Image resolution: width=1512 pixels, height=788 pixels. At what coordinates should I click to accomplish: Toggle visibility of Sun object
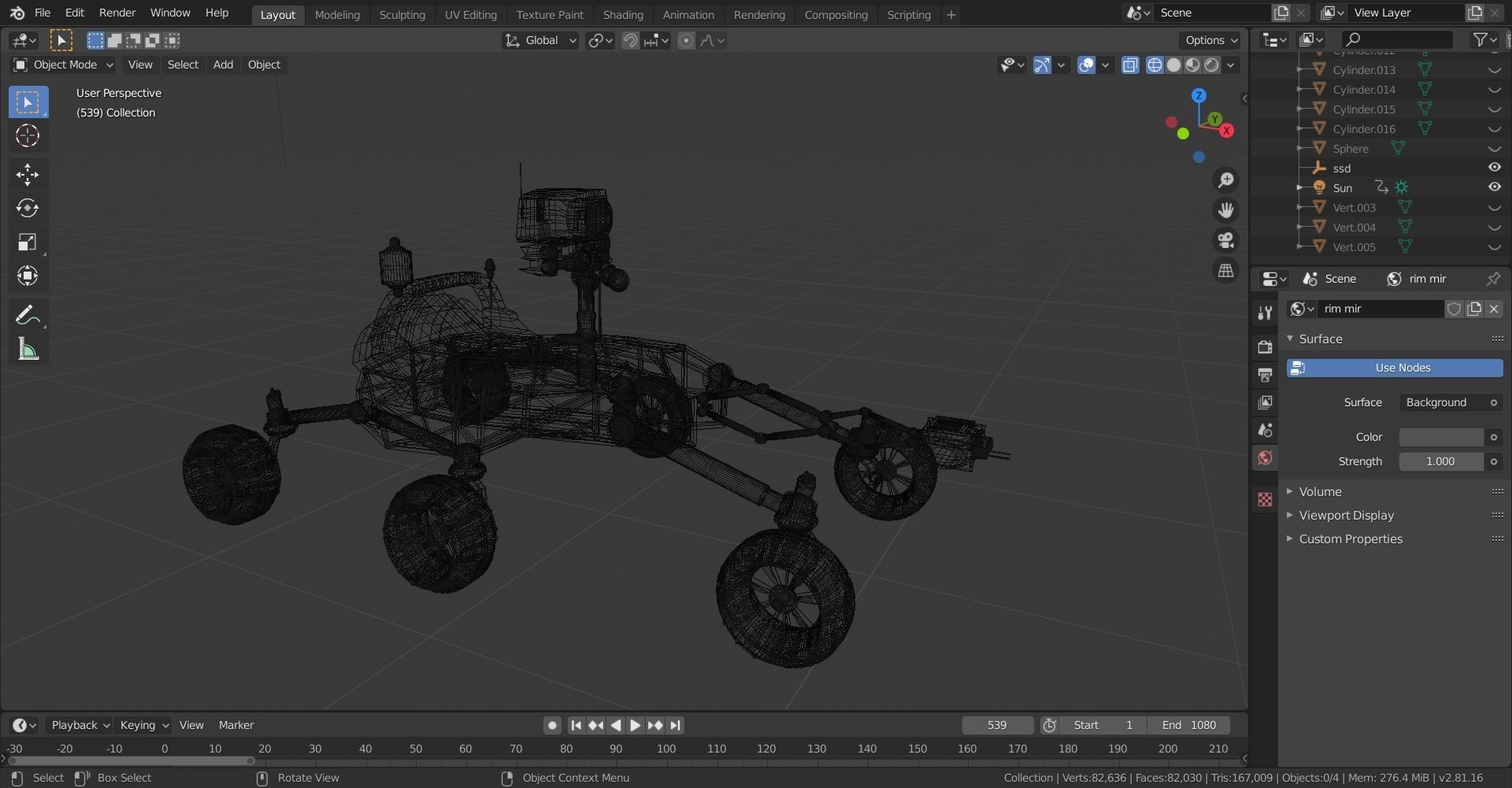click(x=1494, y=187)
